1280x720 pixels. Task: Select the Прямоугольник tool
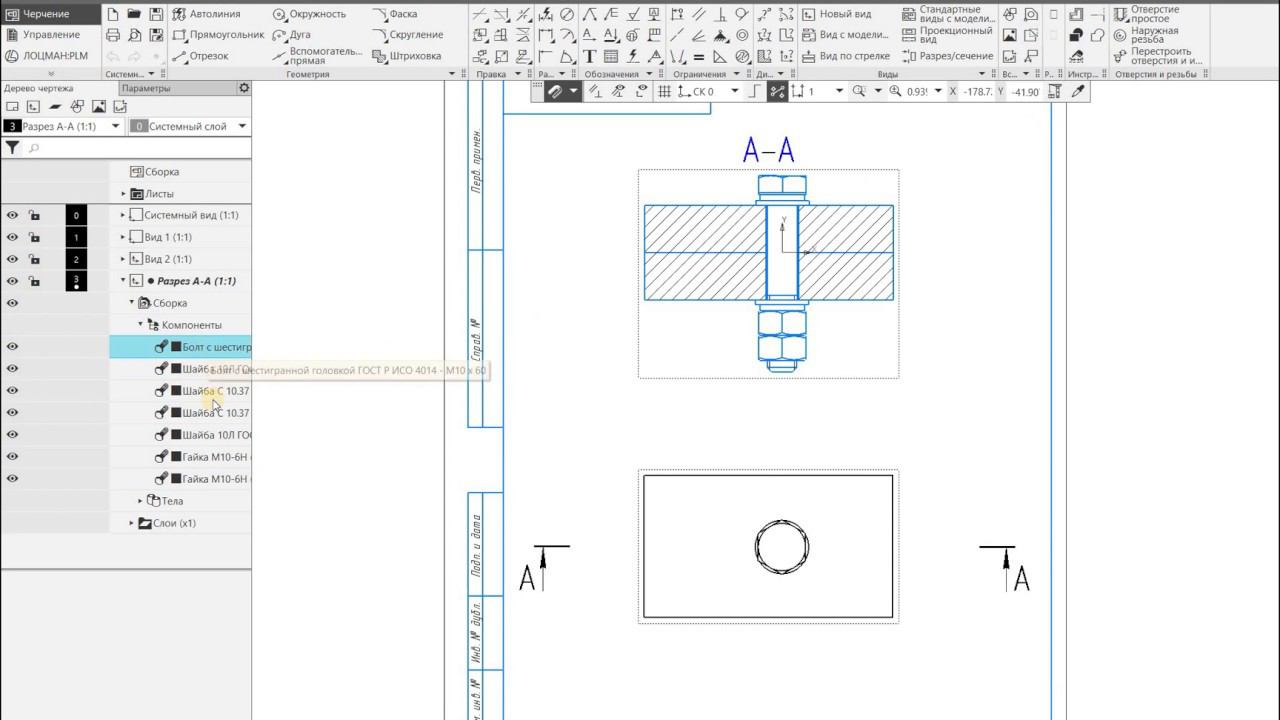[x=218, y=35]
